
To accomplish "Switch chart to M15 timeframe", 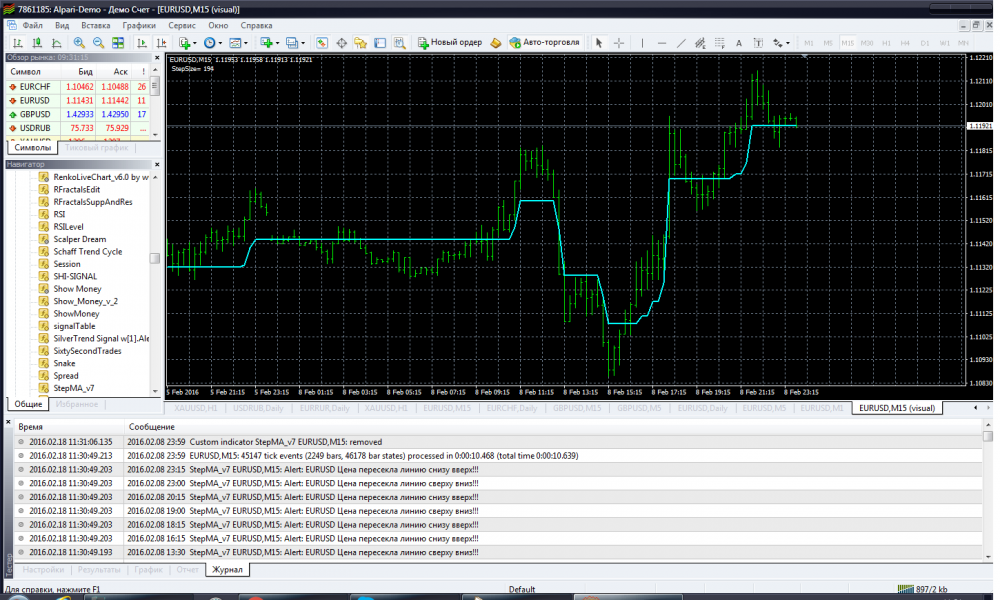I will pos(847,43).
